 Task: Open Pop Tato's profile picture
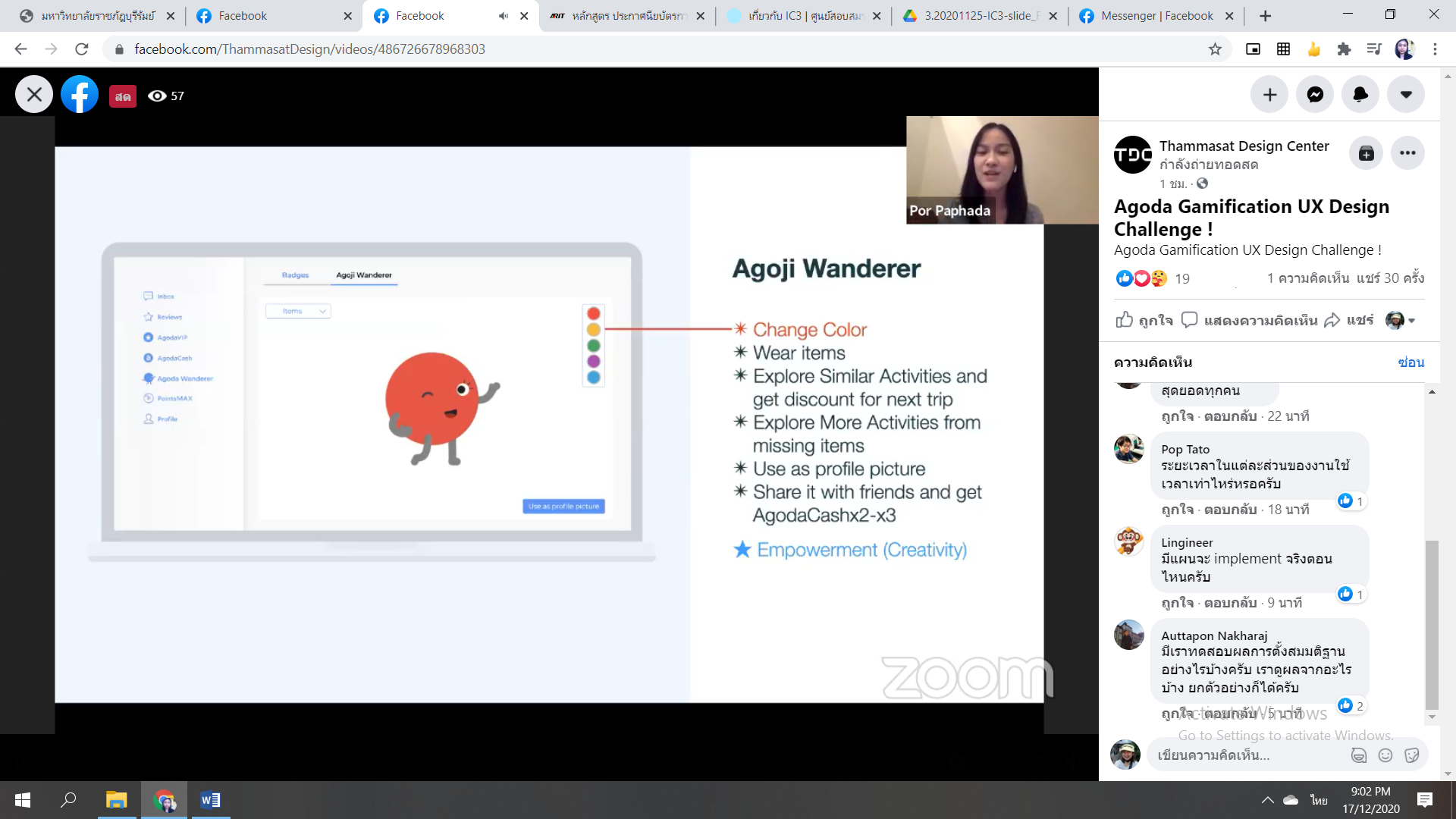point(1129,449)
